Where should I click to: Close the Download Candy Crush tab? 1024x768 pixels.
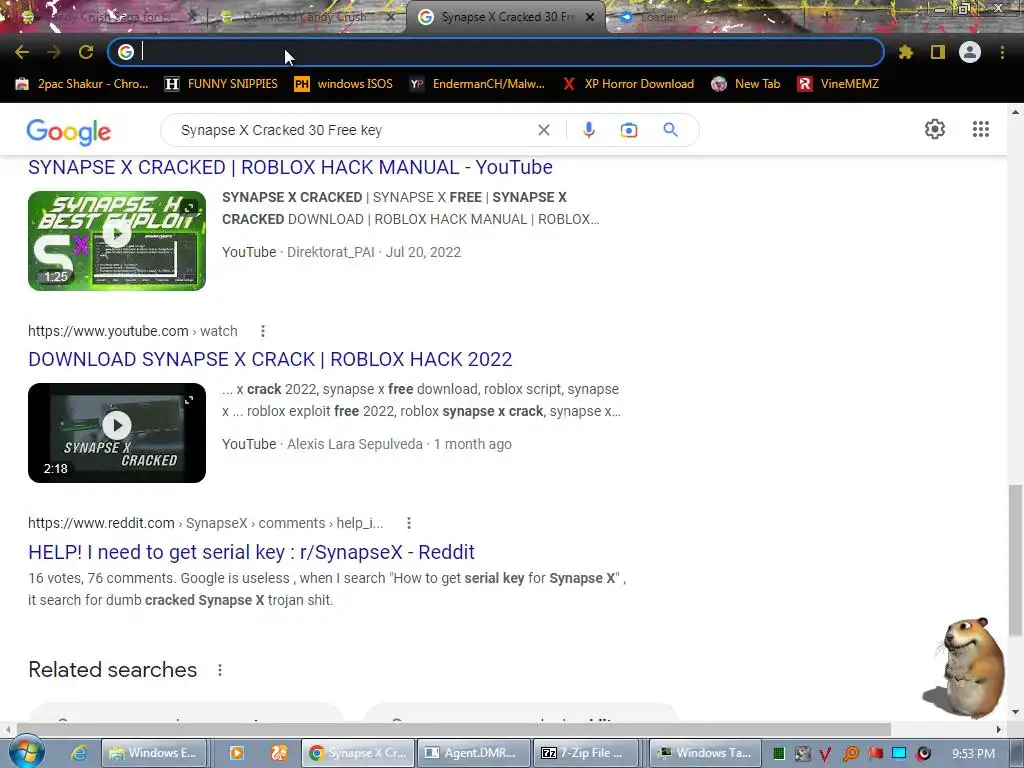(x=391, y=17)
